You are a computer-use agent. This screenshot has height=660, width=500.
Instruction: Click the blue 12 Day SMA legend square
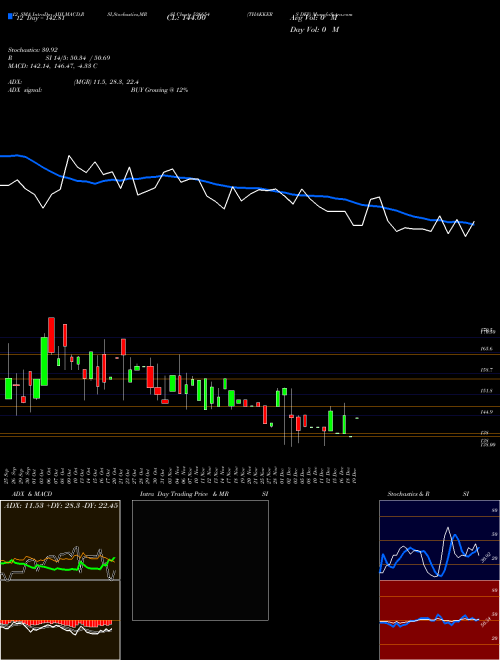[x=11, y=16]
